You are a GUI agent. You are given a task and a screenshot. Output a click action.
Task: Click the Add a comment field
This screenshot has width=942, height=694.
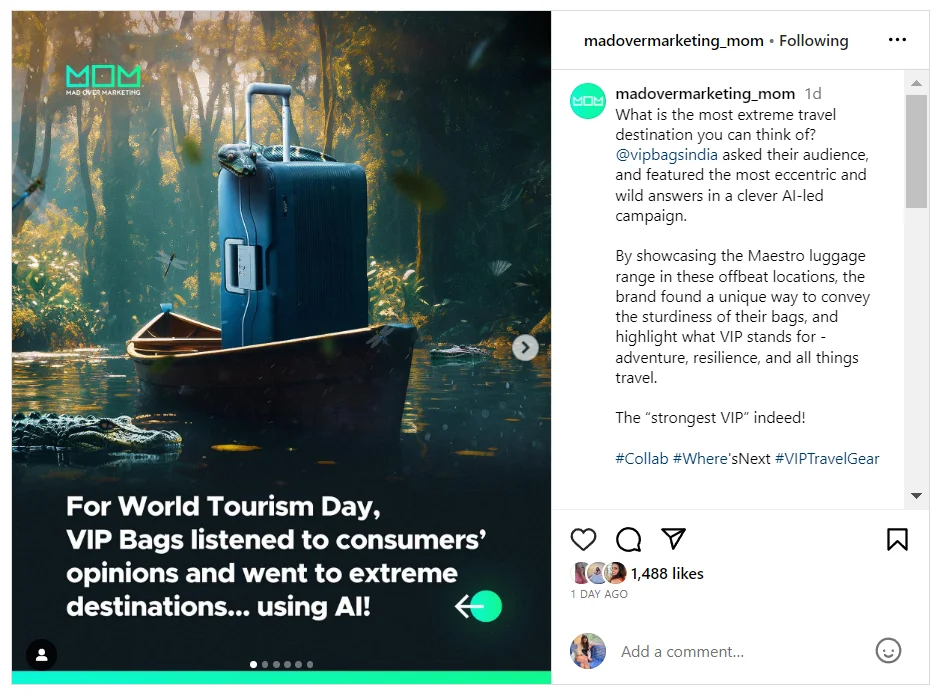coord(743,651)
